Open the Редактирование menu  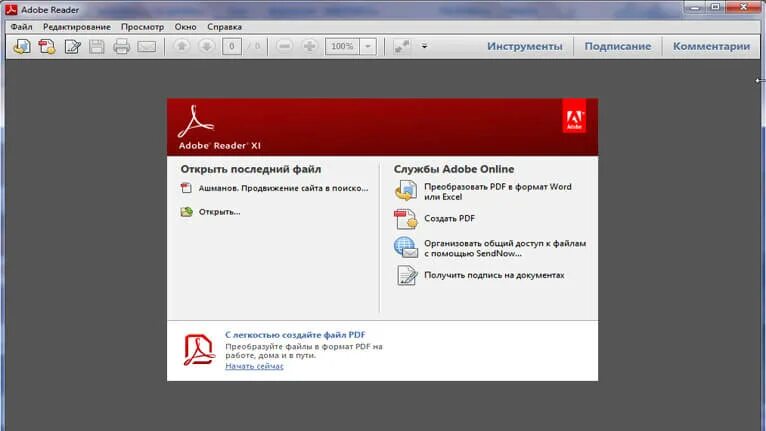point(77,27)
